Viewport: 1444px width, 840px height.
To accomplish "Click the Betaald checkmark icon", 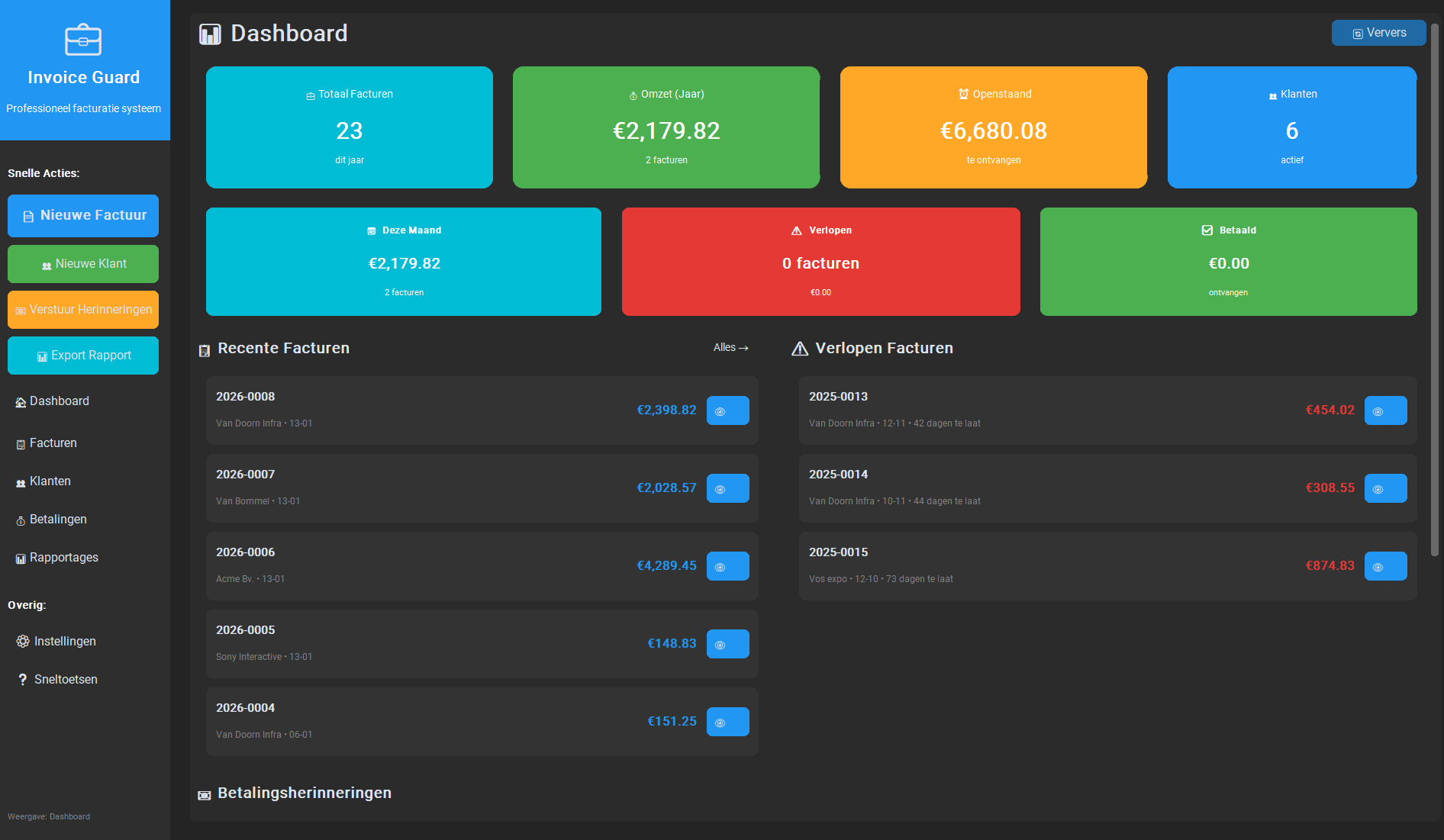I will [1207, 230].
